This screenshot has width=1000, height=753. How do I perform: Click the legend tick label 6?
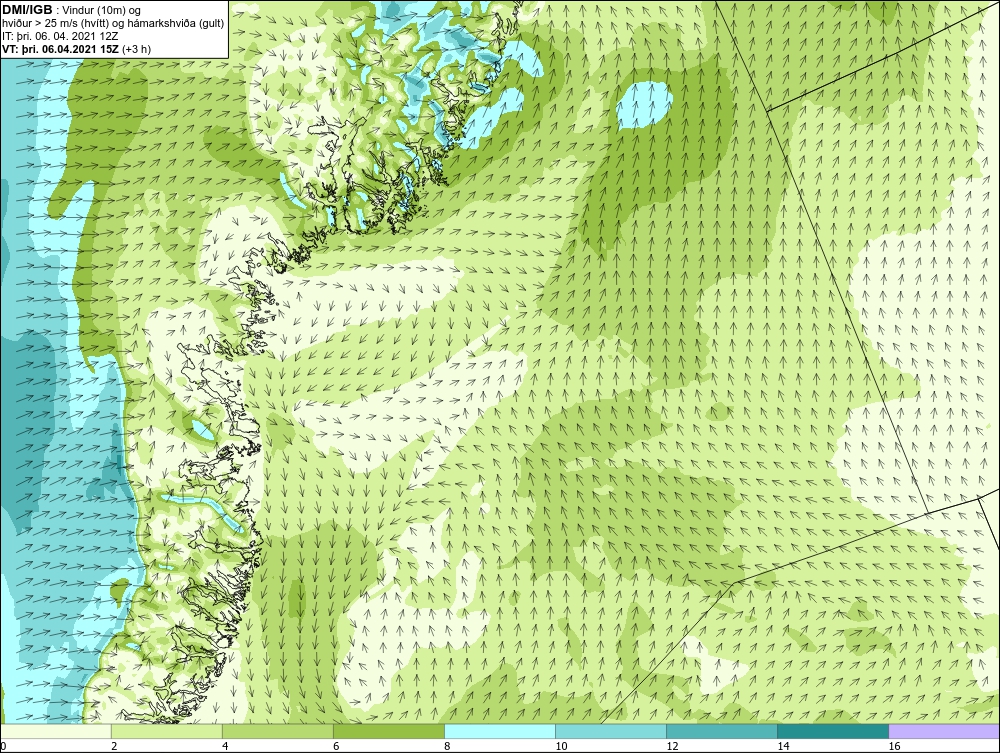[336, 746]
